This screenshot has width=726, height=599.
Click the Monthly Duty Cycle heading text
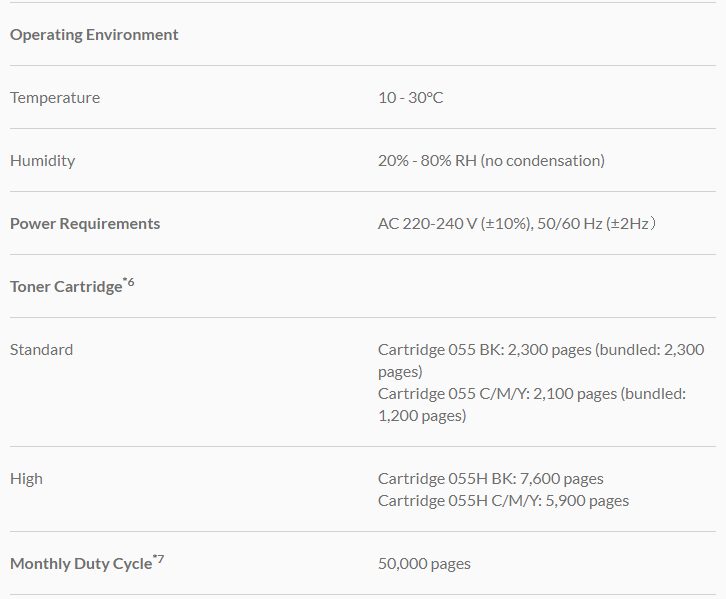pos(80,564)
